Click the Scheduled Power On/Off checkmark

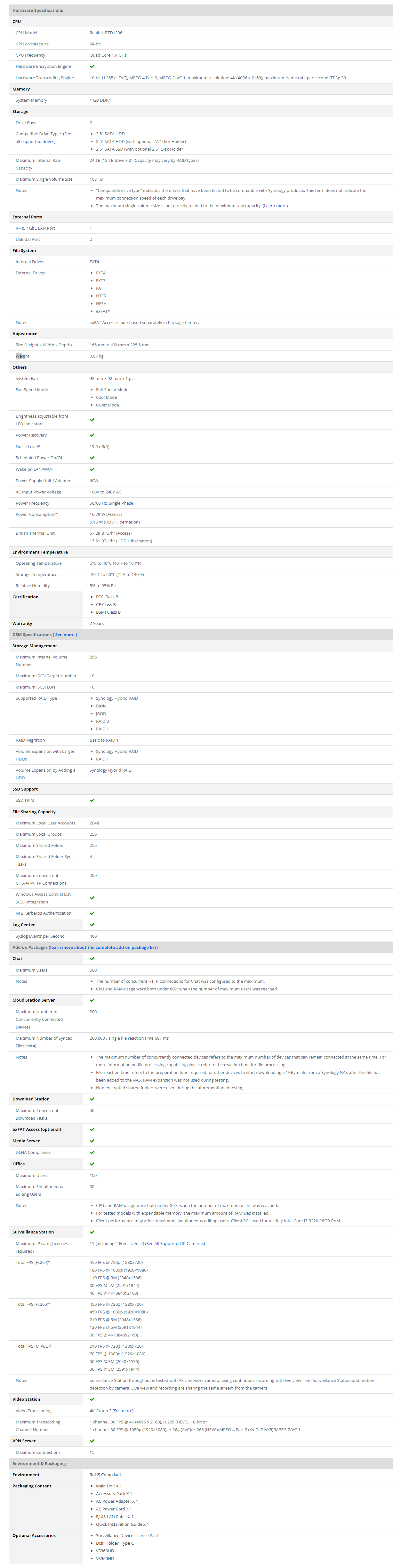pos(92,458)
